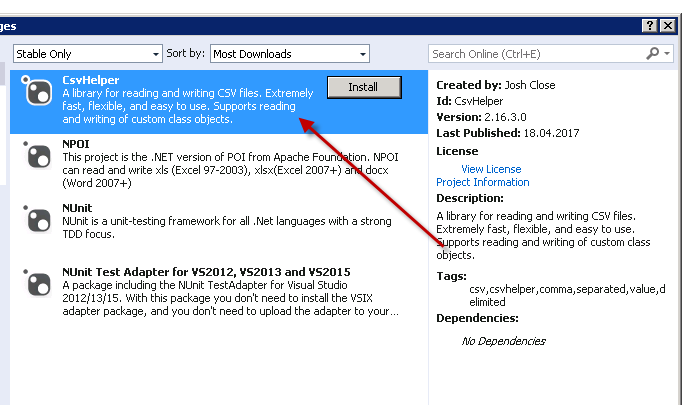Click the No Dependencies text
This screenshot has width=698, height=405.
[x=503, y=341]
